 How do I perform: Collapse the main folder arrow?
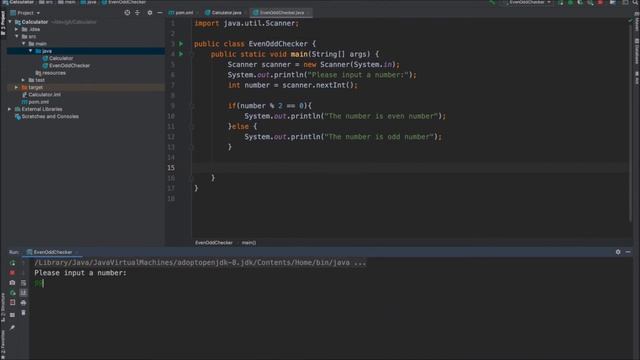tap(23, 44)
